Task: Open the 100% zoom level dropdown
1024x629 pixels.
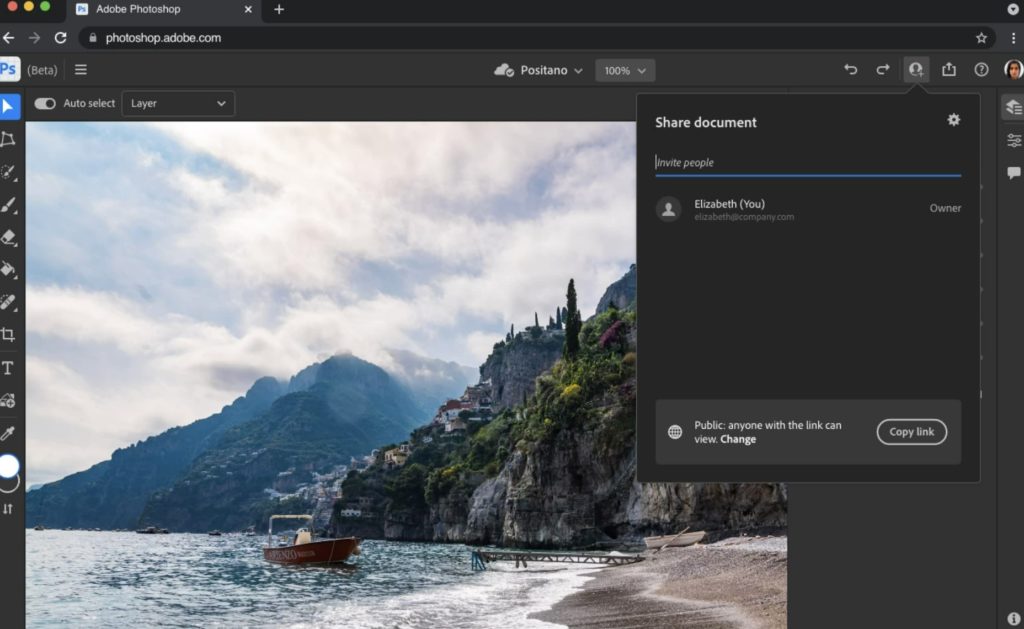Action: pyautogui.click(x=625, y=71)
